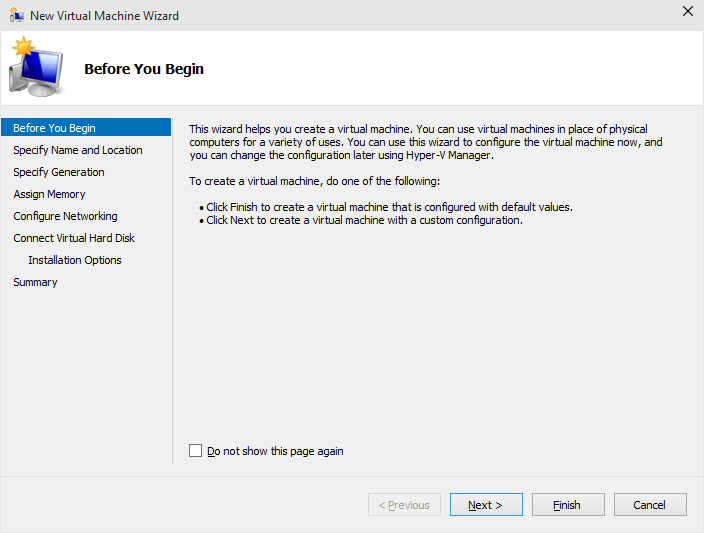Click the wizard introduction paragraph text
The height and width of the screenshot is (533, 704).
click(x=426, y=142)
